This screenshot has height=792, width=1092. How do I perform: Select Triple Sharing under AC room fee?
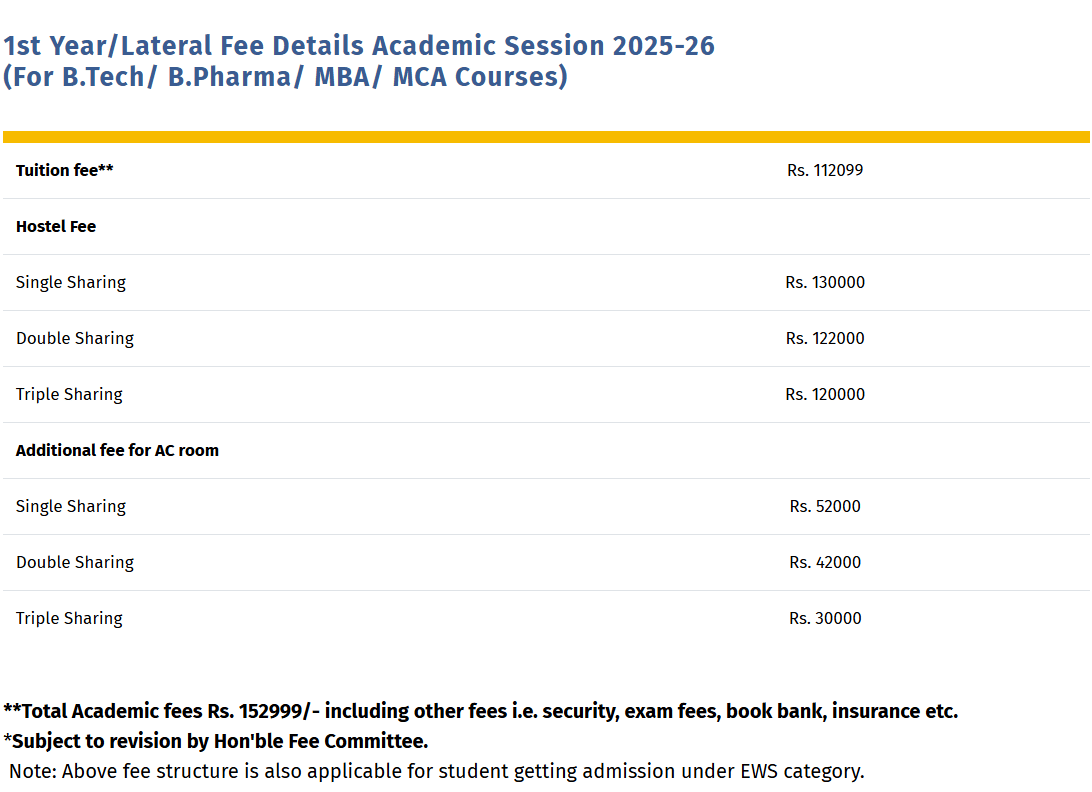coord(69,618)
